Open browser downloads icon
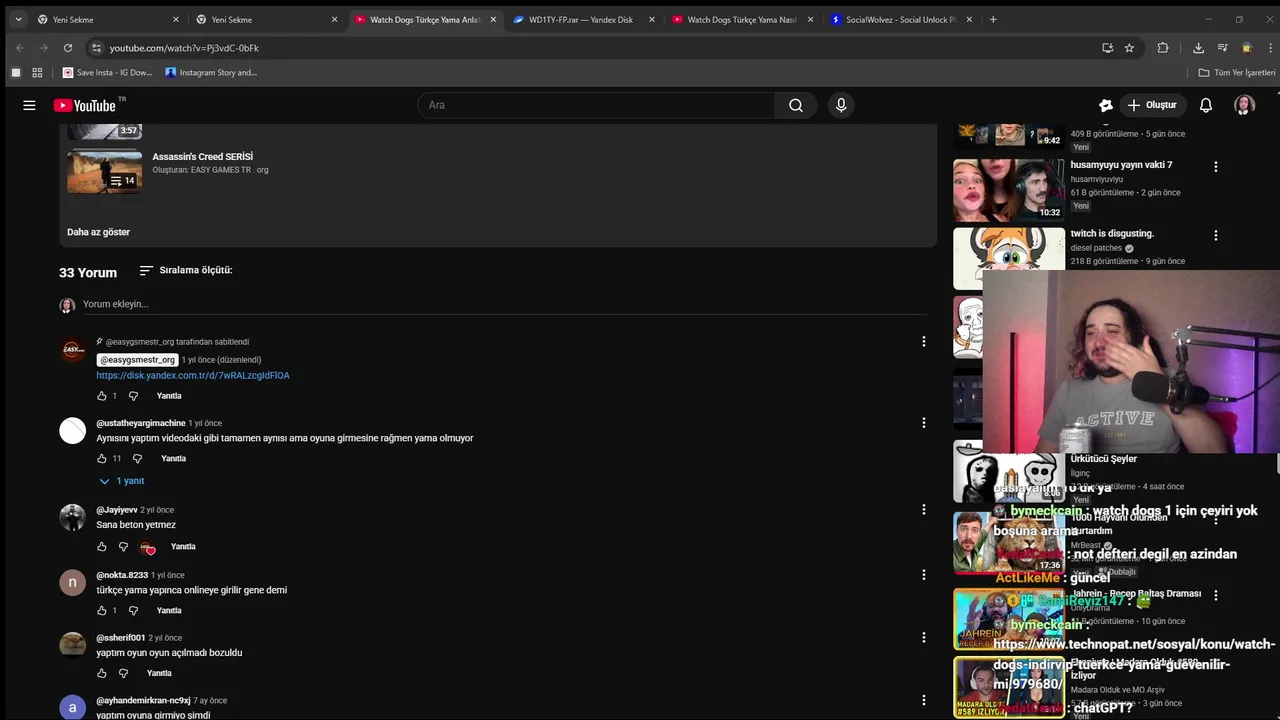 [x=1198, y=48]
